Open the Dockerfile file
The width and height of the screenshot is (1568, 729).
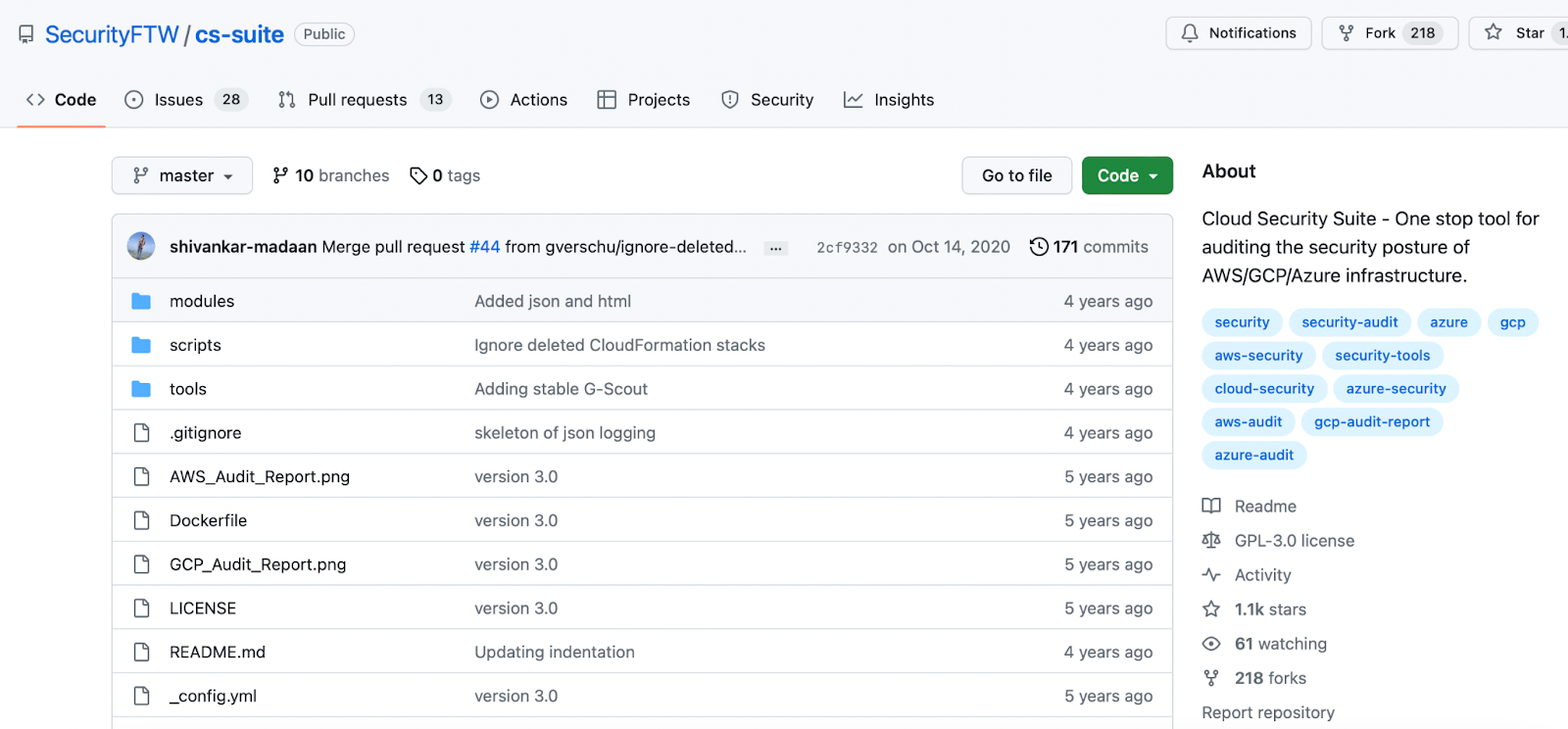coord(208,520)
